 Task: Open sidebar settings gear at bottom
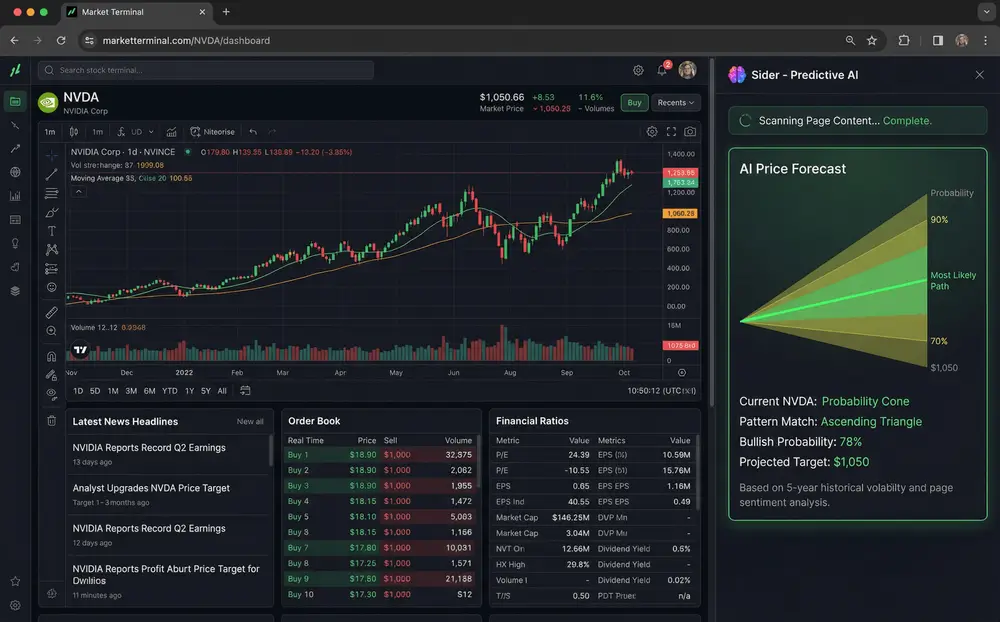click(x=15, y=605)
